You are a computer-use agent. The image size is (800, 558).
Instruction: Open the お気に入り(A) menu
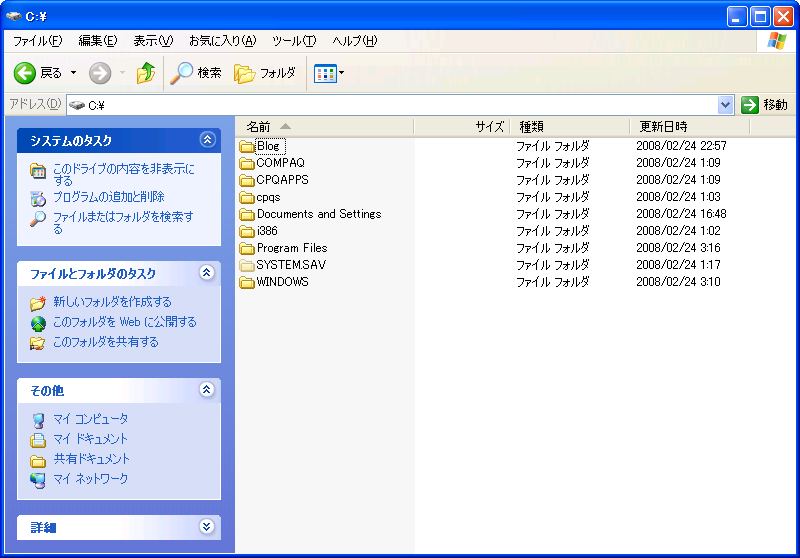click(x=222, y=41)
